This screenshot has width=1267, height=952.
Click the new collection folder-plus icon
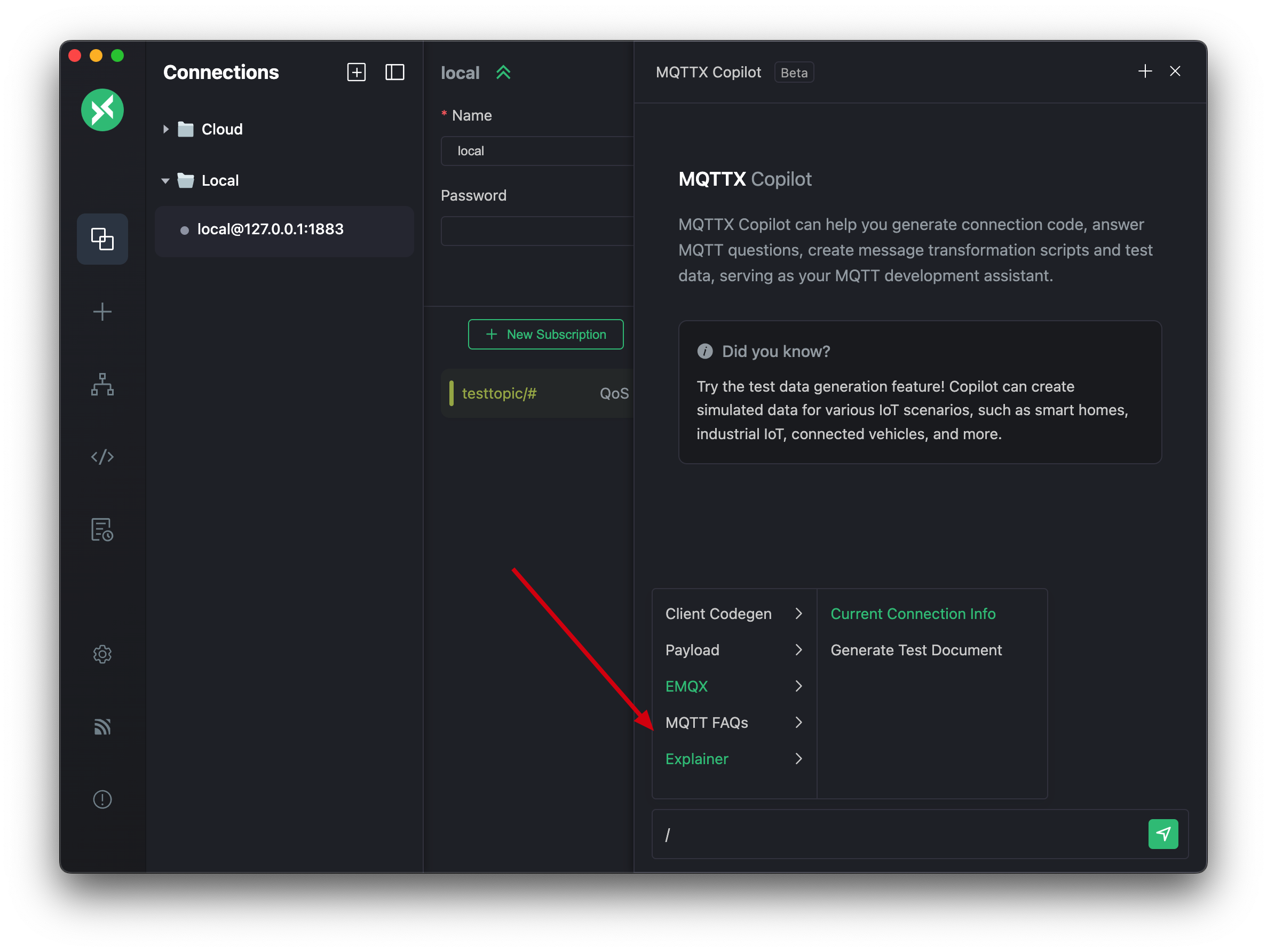(357, 72)
